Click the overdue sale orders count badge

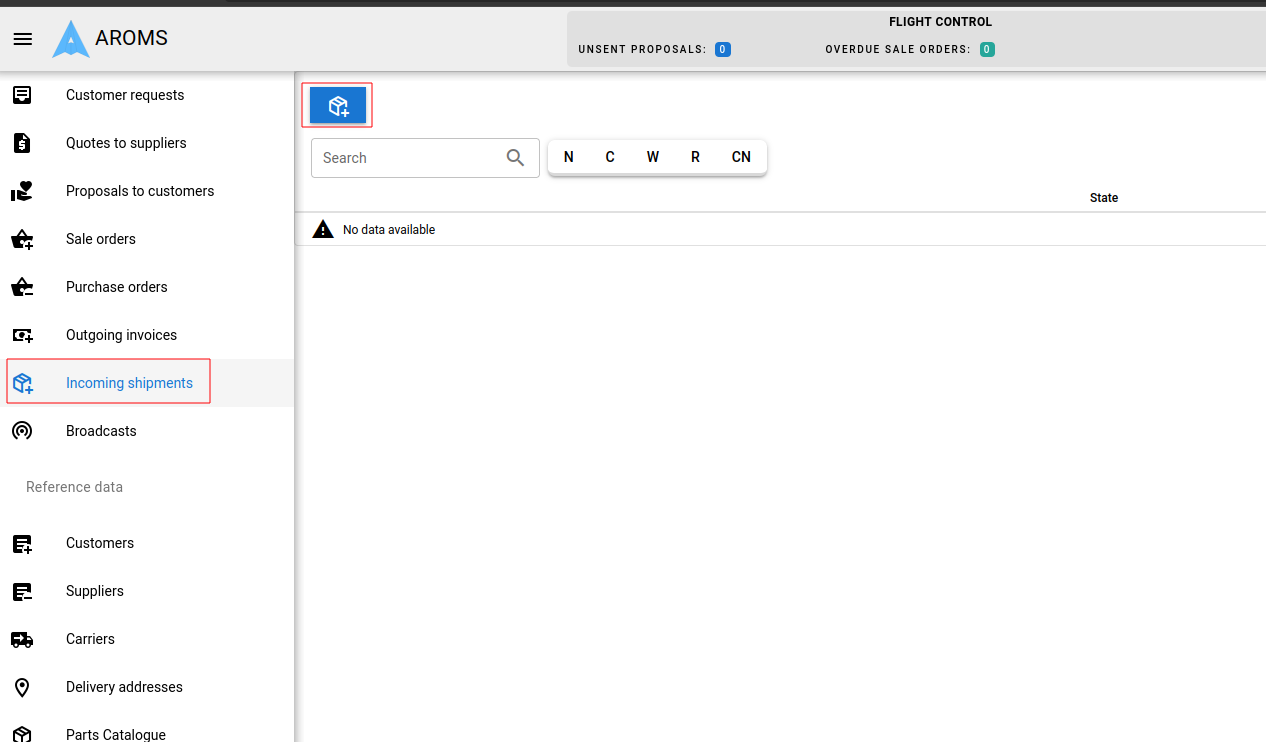[x=986, y=49]
